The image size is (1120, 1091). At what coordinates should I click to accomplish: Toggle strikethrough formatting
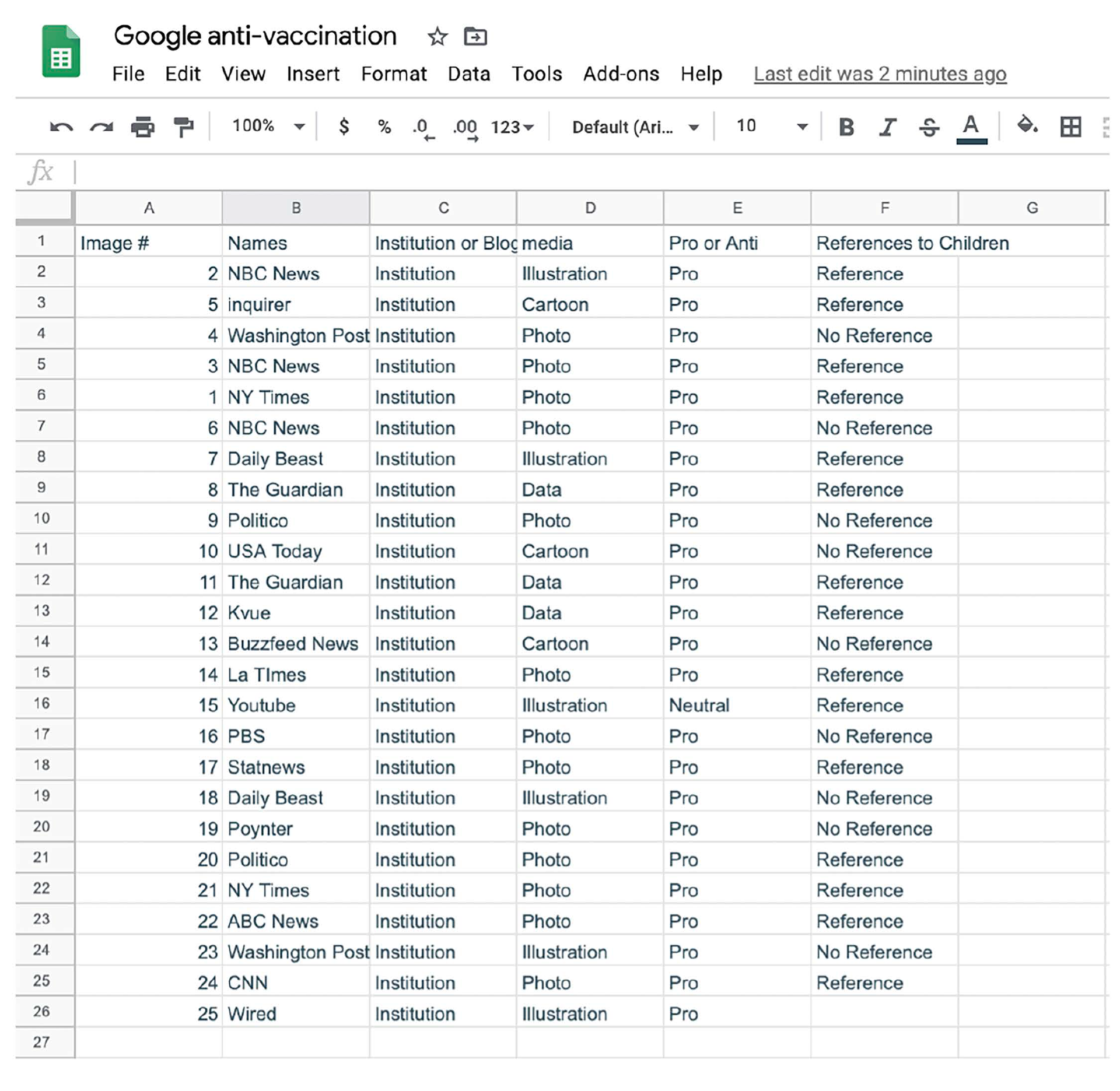(x=929, y=127)
